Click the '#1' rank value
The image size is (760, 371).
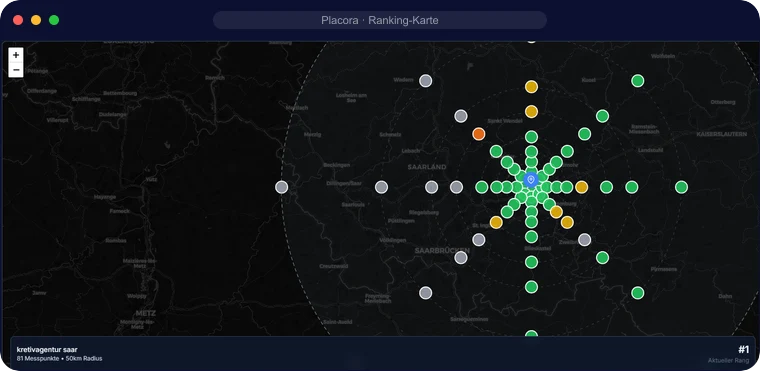744,350
